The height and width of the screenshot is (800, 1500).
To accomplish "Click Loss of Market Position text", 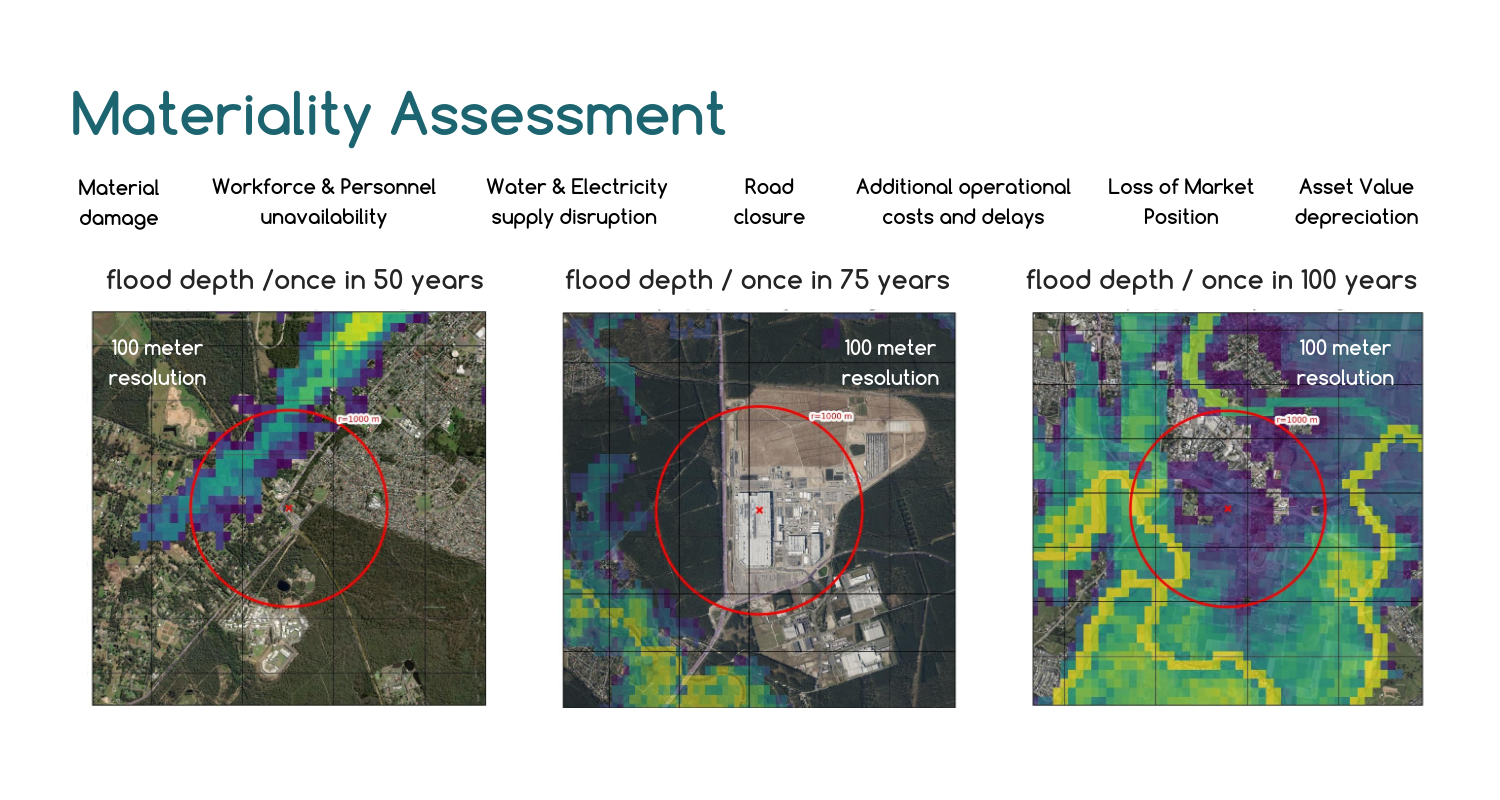I will click(x=1181, y=202).
